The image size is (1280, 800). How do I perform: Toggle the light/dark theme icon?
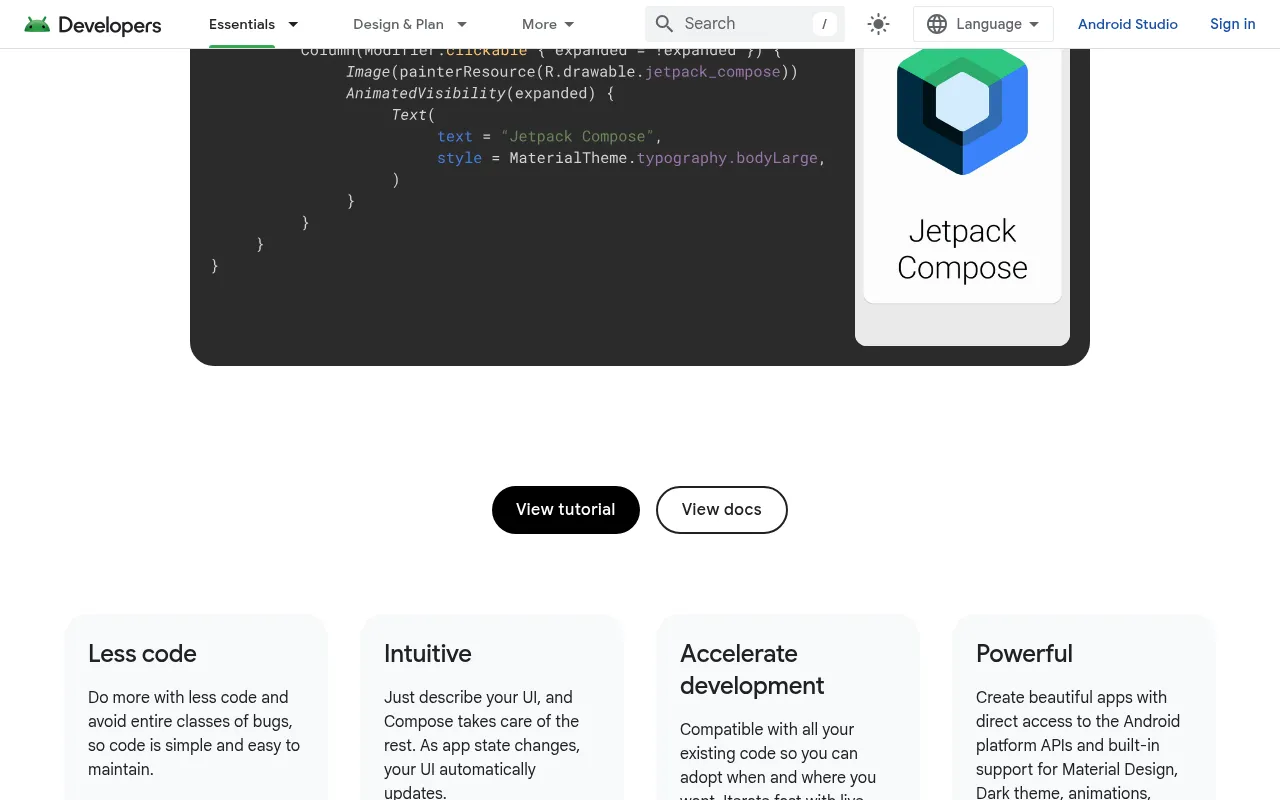pyautogui.click(x=878, y=24)
